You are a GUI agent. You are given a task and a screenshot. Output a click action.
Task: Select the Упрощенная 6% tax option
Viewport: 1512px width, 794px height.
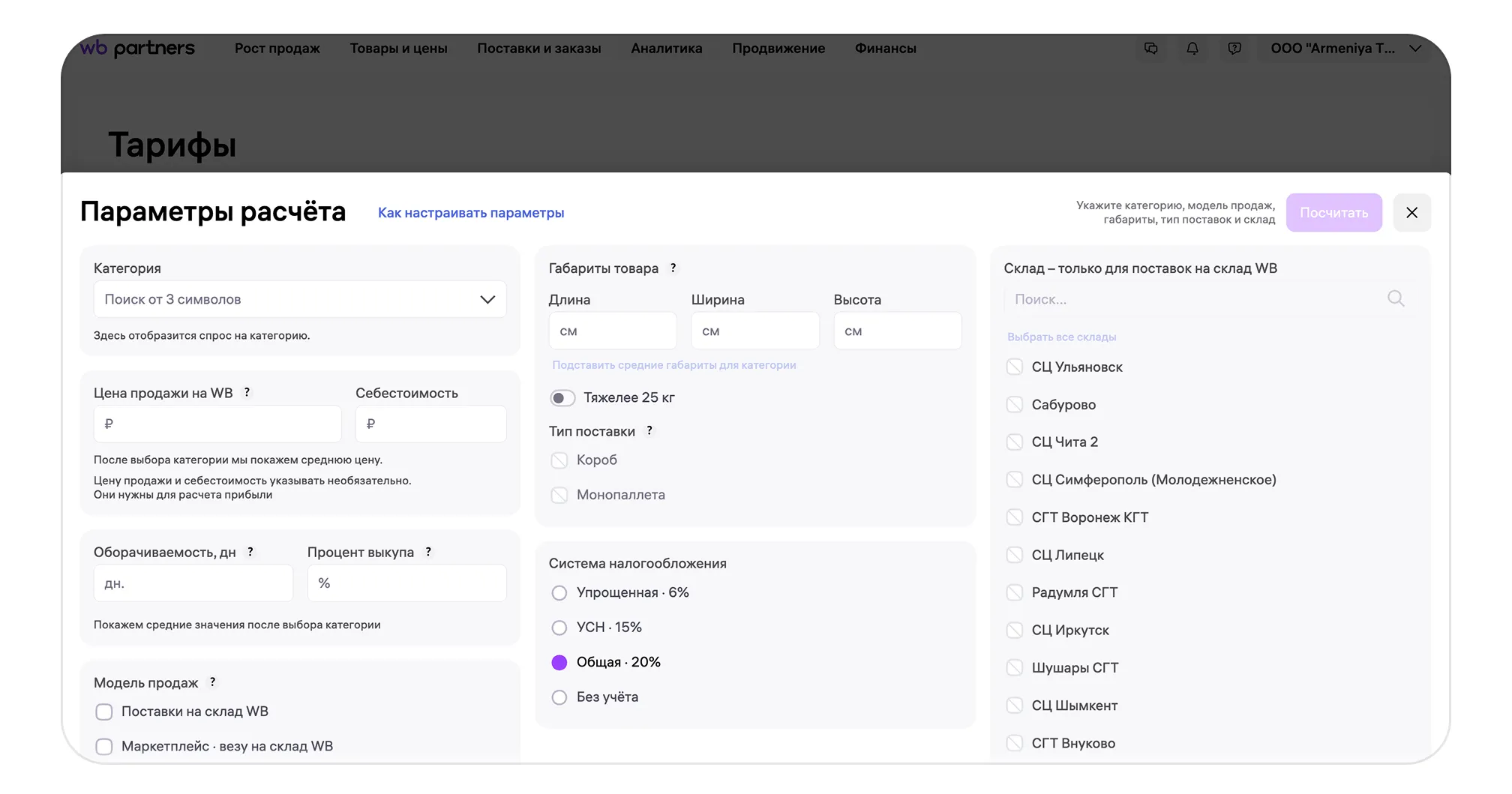(x=559, y=593)
